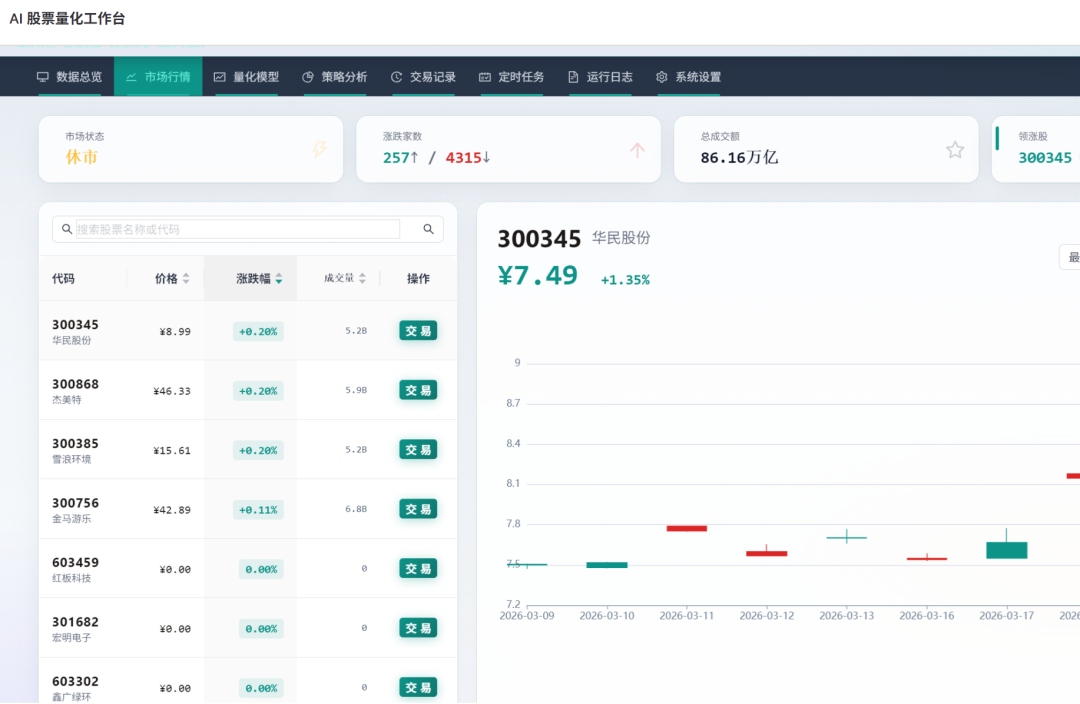
Task: Click the 2026-03-13 candlestick
Action: [847, 537]
